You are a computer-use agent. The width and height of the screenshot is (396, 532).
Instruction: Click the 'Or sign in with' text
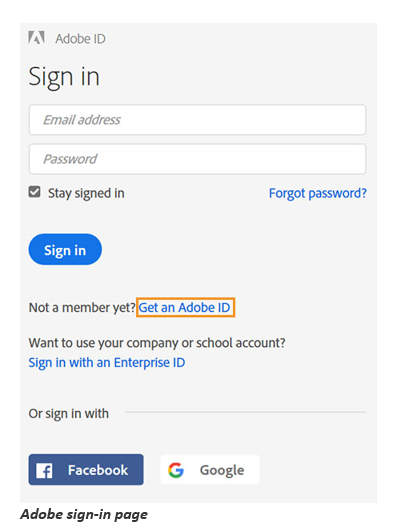pos(69,414)
